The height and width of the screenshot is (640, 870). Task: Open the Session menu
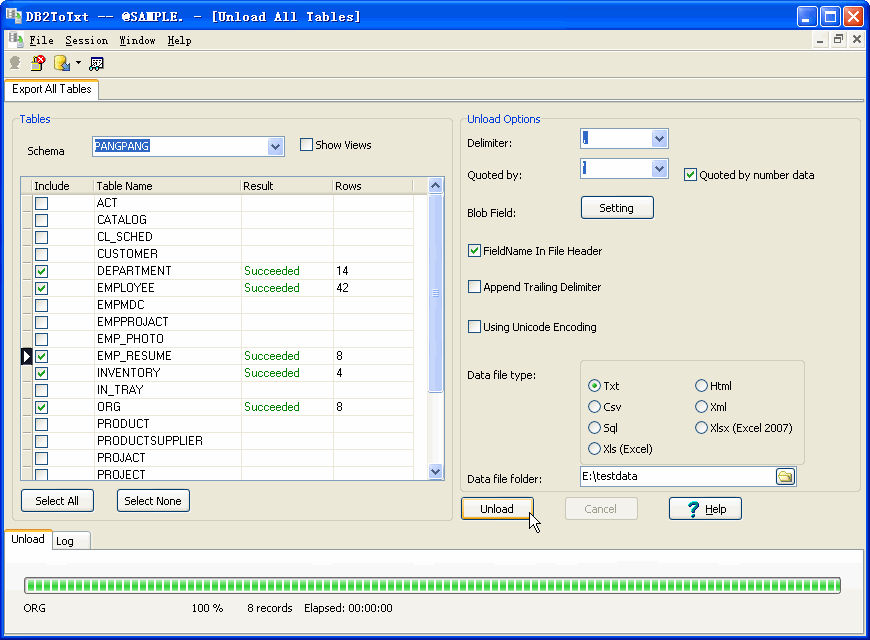tap(86, 40)
